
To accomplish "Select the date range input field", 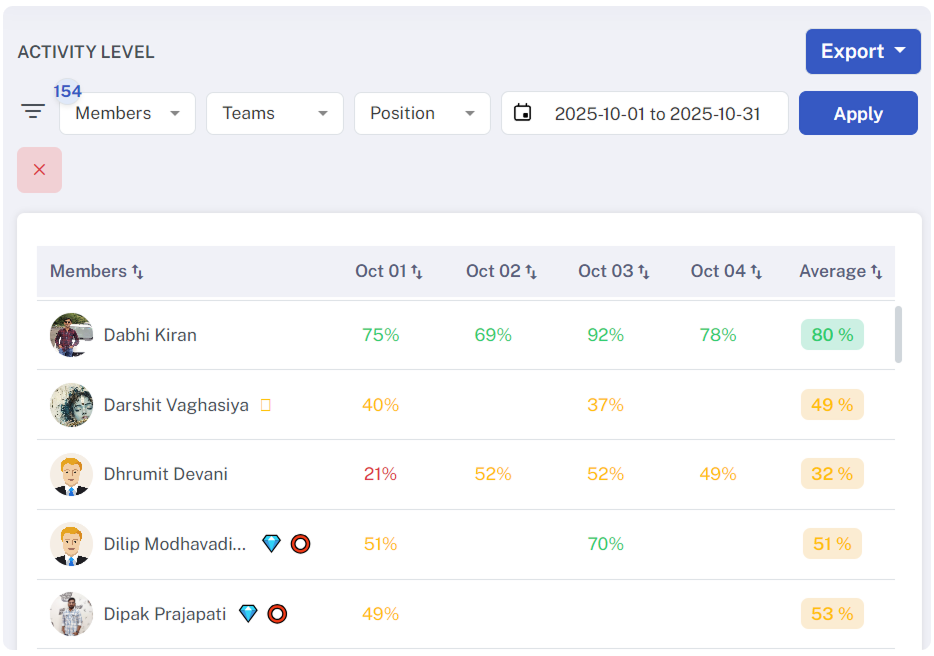I will click(x=657, y=113).
